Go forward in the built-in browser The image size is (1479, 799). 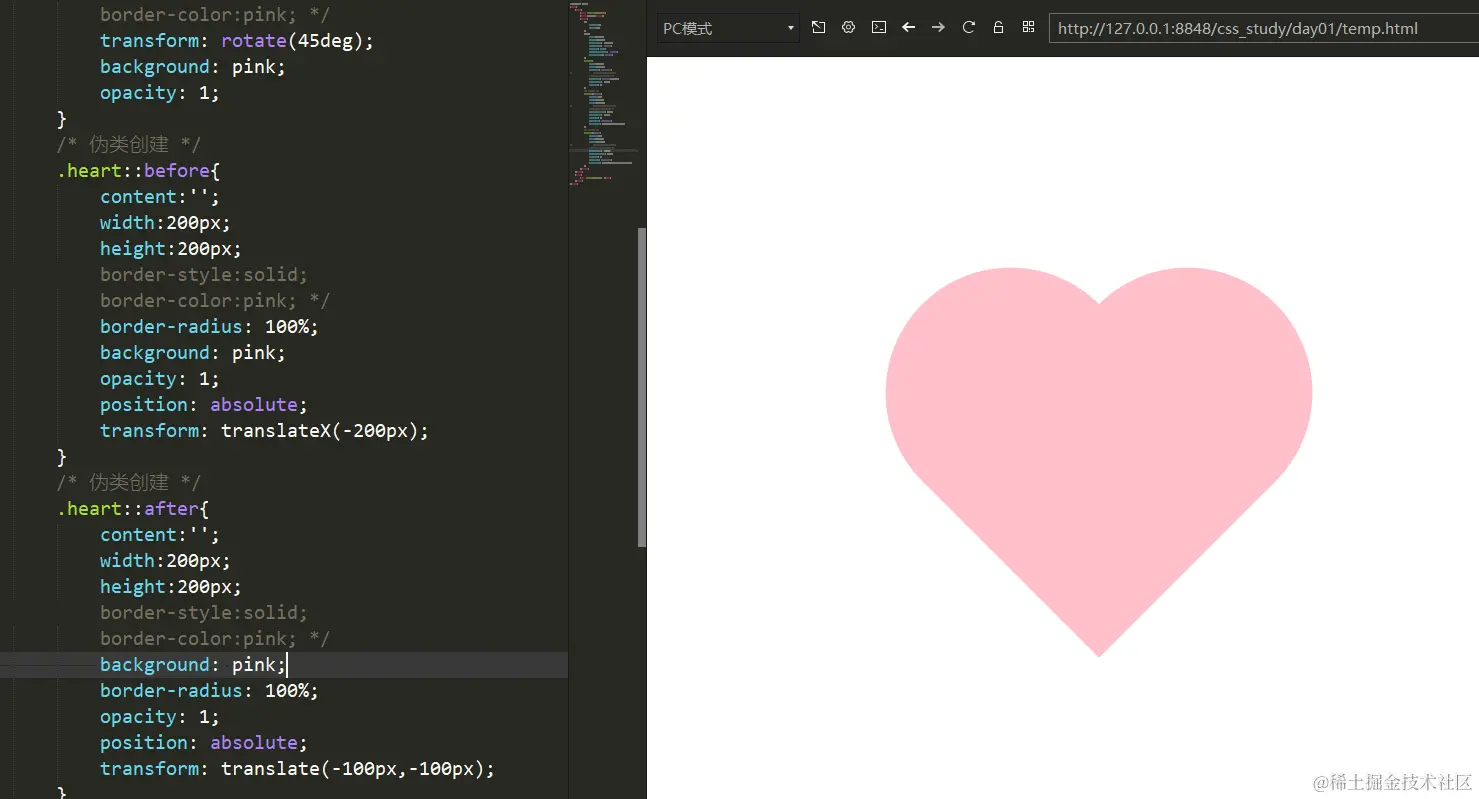point(938,28)
